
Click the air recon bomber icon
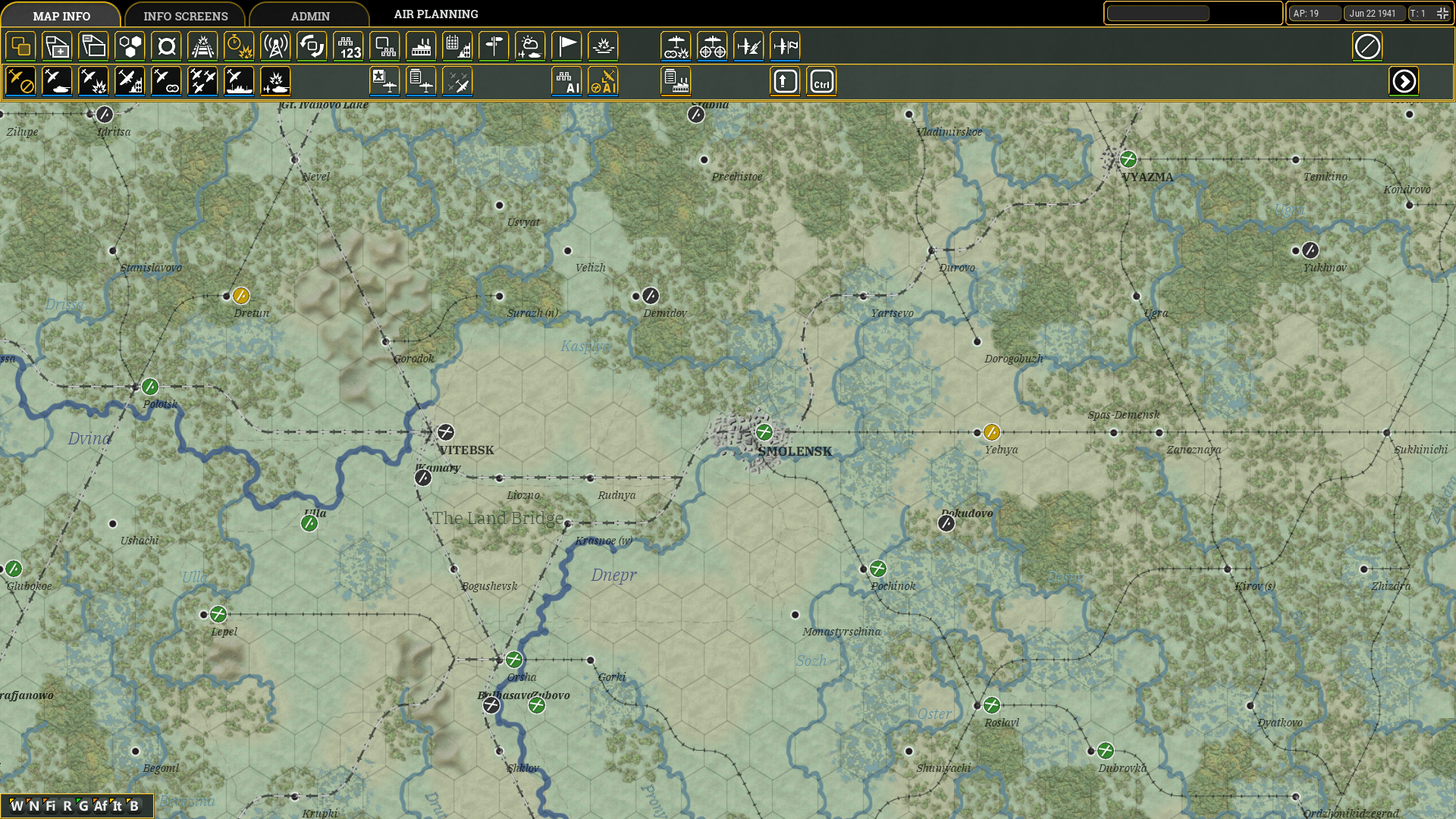676,46
